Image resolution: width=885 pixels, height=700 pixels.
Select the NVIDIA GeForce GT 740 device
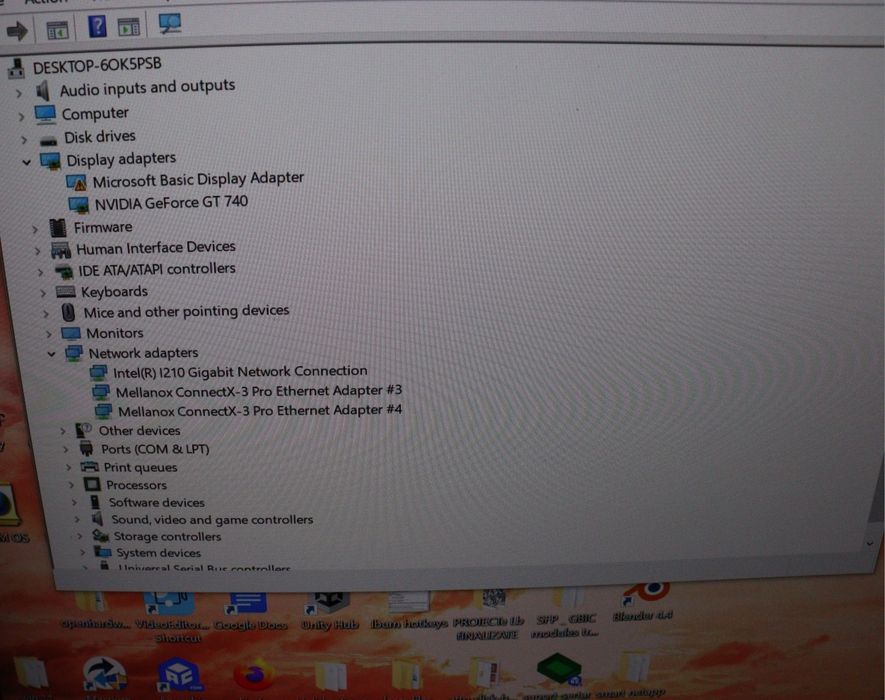pos(171,203)
